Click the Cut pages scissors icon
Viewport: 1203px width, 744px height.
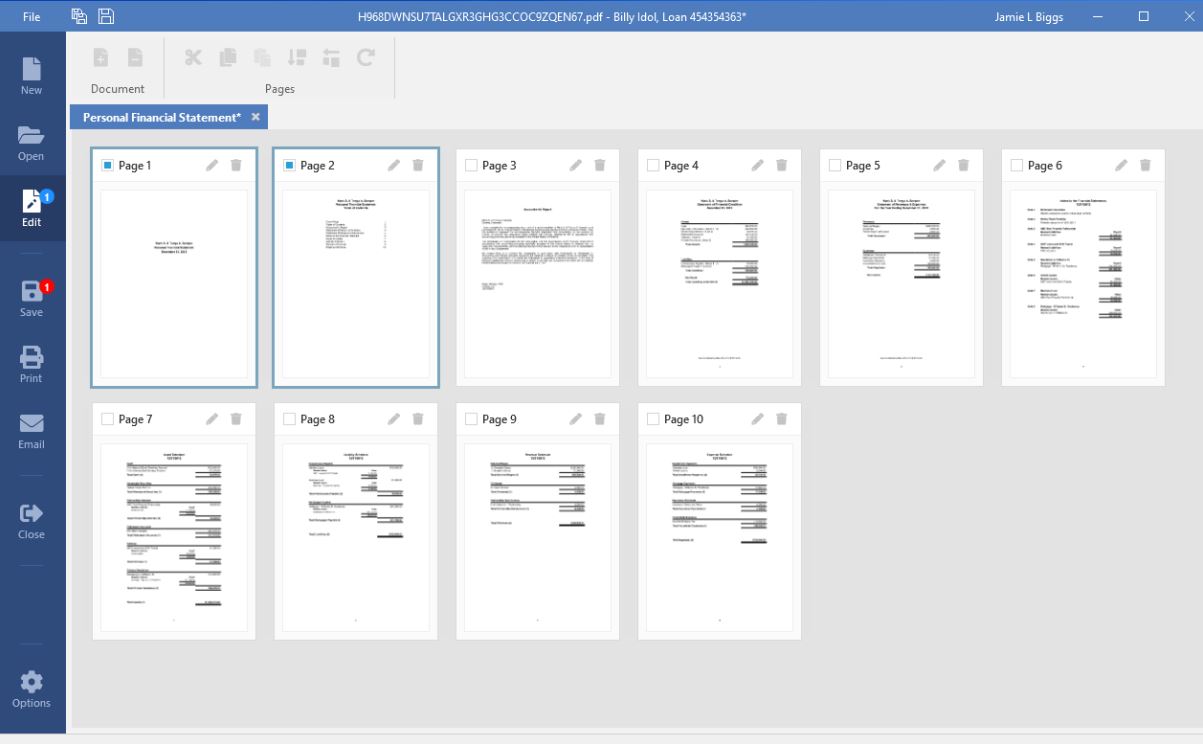click(193, 59)
